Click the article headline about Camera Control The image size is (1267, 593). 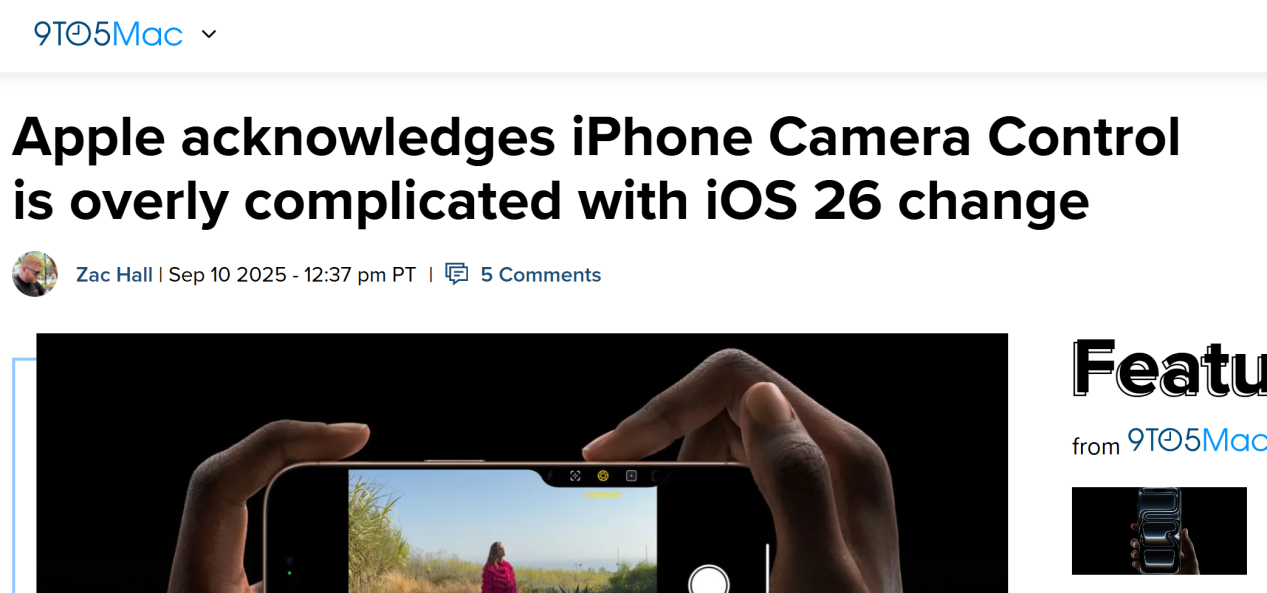click(596, 169)
